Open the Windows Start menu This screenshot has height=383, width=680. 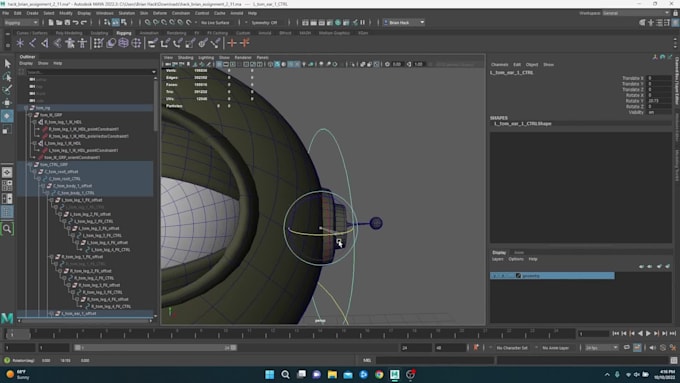269,374
